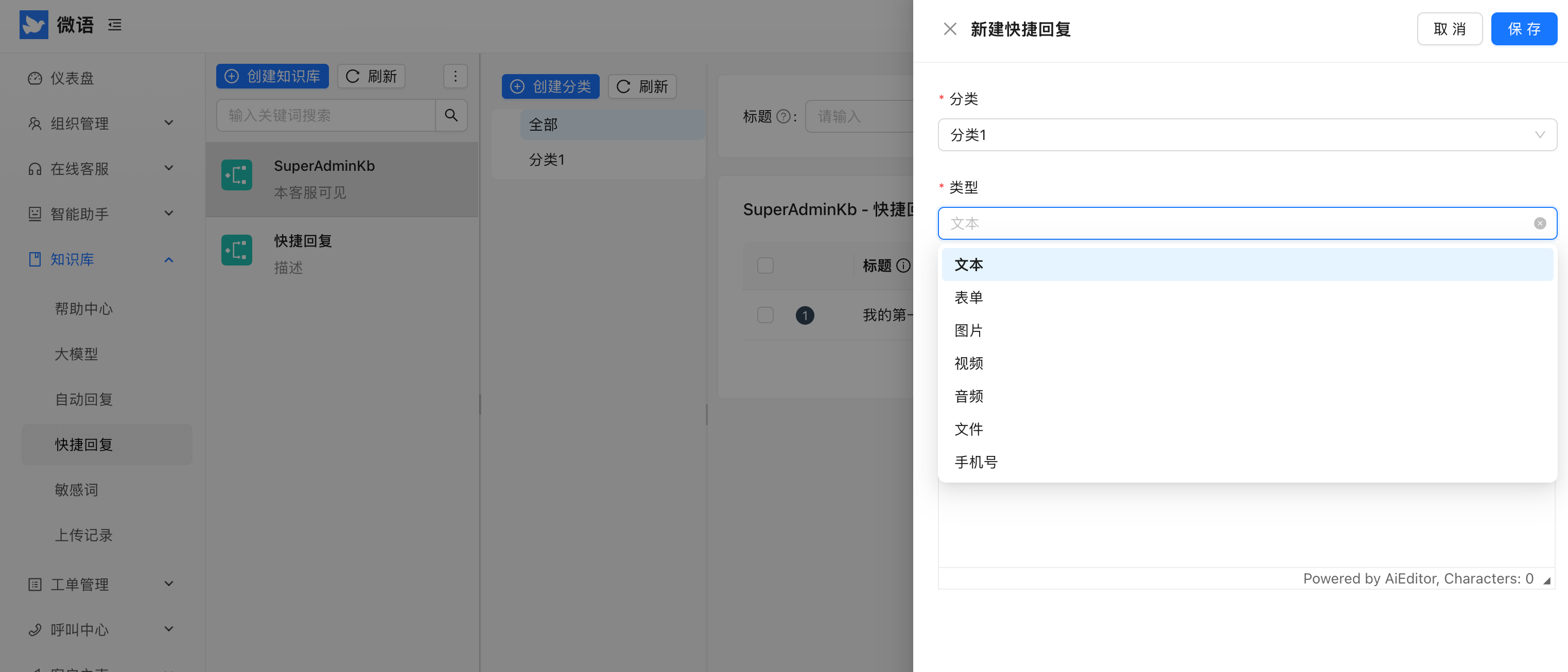Screen dimensions: 1568x672
Task: Click the SuperAdminKb knowledge base icon
Action: 237,175
